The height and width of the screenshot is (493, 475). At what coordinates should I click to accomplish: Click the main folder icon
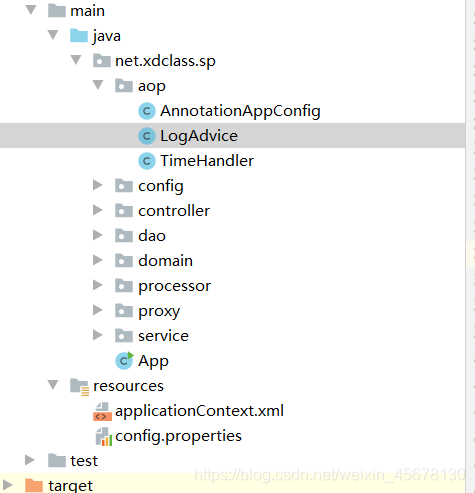[57, 11]
